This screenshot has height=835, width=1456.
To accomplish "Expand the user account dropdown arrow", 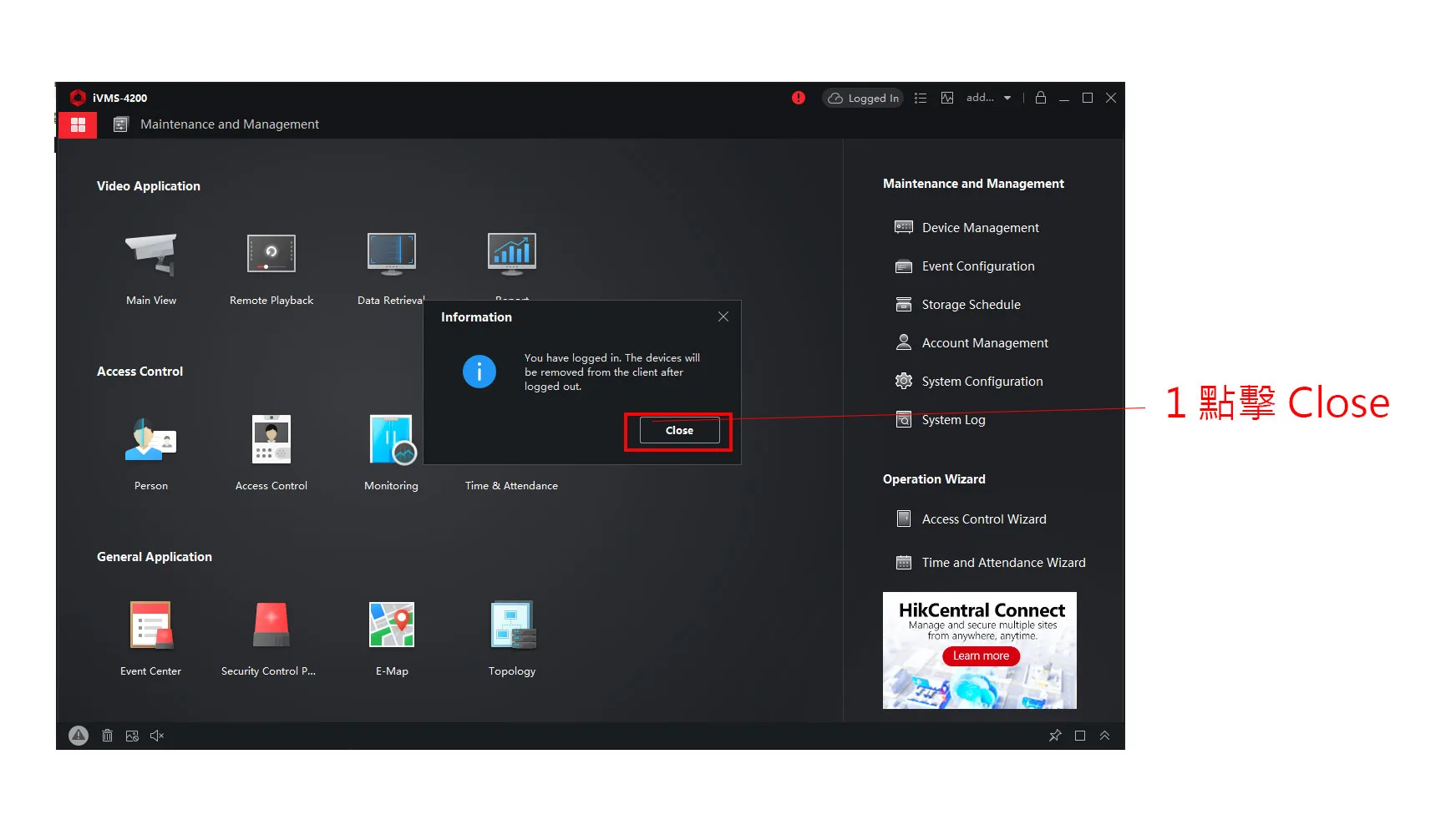I will pos(1007,98).
